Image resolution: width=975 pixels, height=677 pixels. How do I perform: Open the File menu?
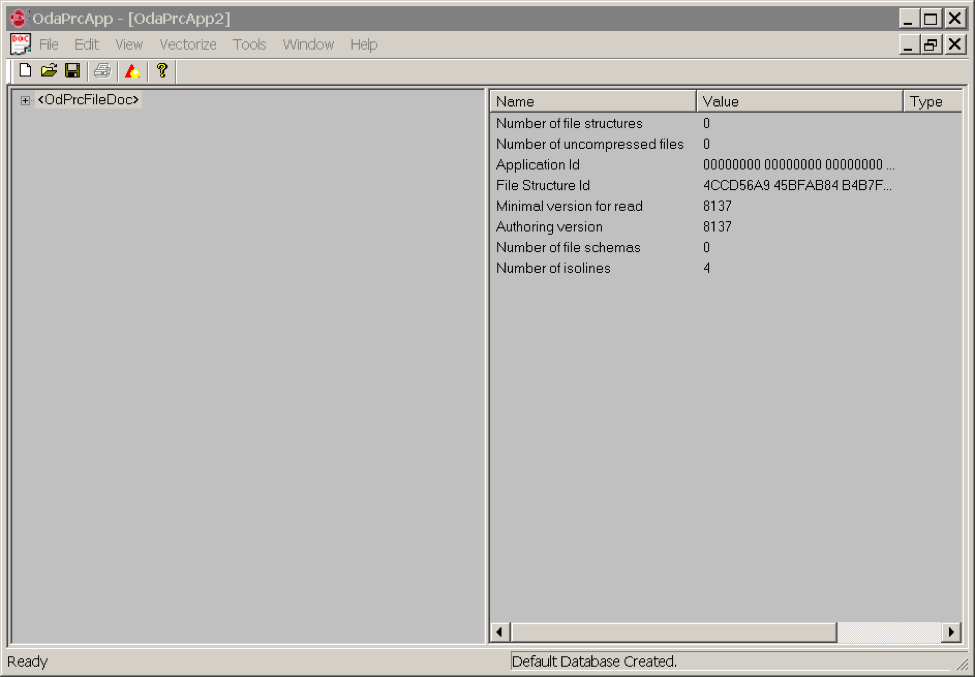pyautogui.click(x=49, y=45)
